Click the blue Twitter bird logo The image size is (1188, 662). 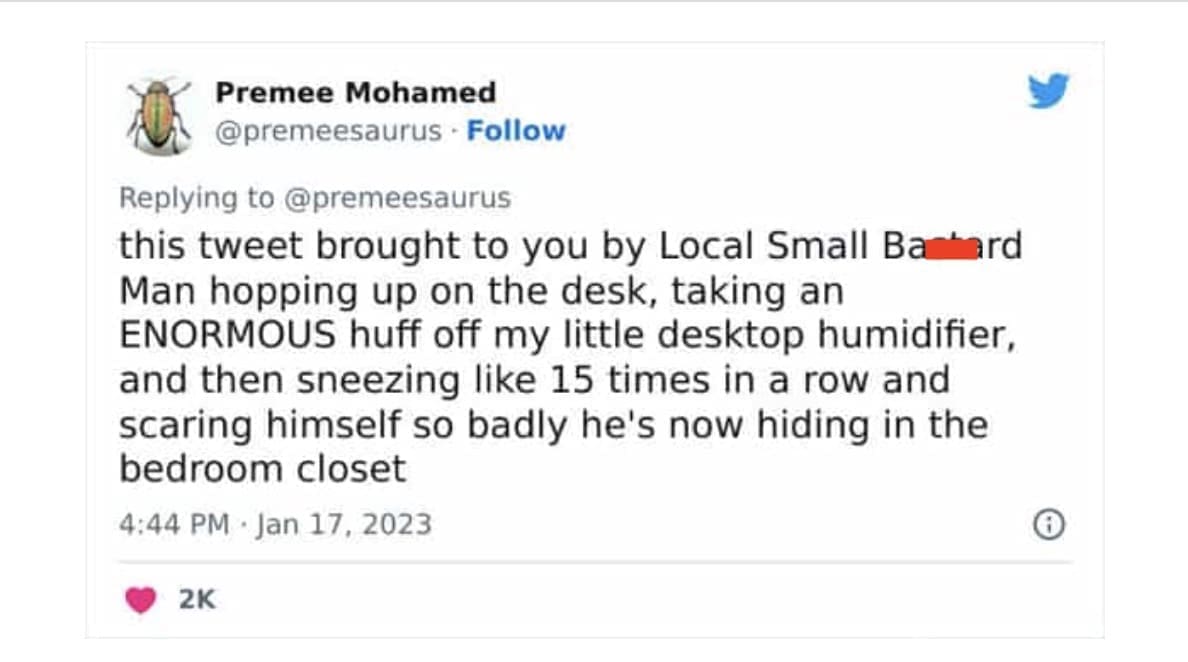(x=1048, y=92)
